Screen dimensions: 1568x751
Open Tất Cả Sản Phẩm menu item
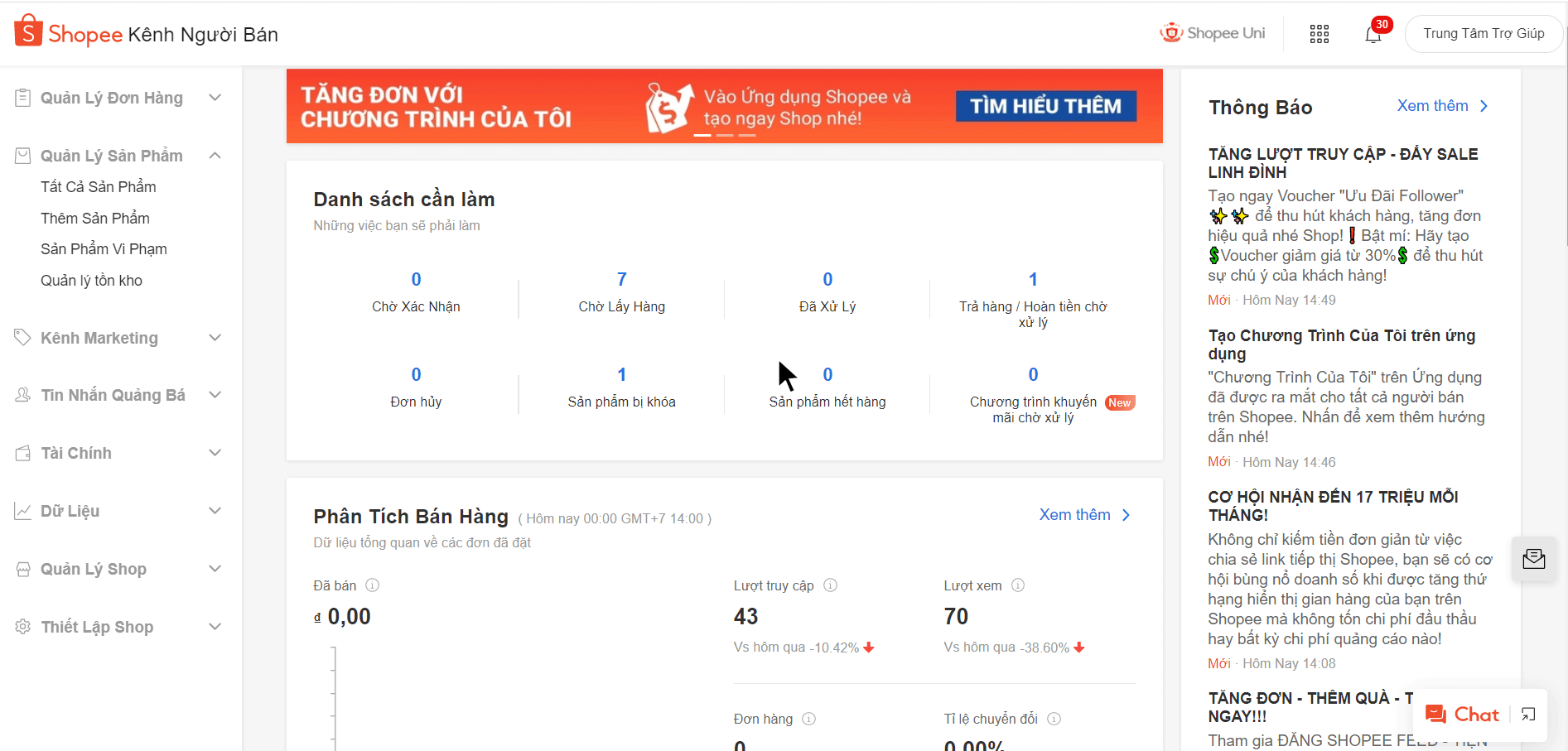99,187
